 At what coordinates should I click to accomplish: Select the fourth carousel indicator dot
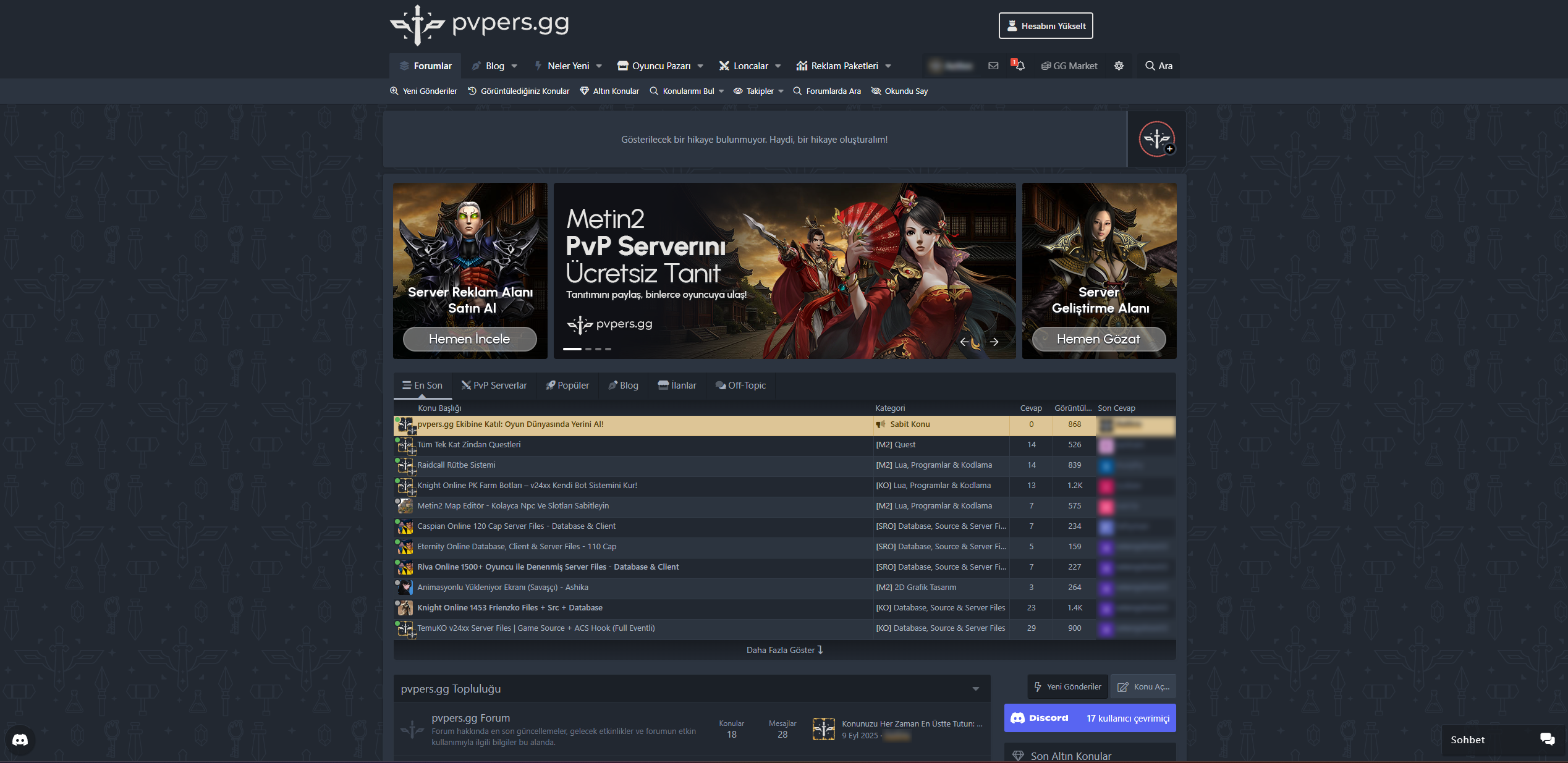(x=608, y=349)
